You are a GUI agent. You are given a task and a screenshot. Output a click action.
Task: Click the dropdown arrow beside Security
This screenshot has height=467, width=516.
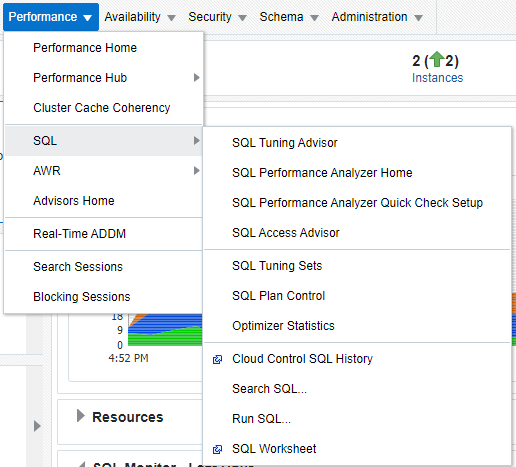pos(243,18)
